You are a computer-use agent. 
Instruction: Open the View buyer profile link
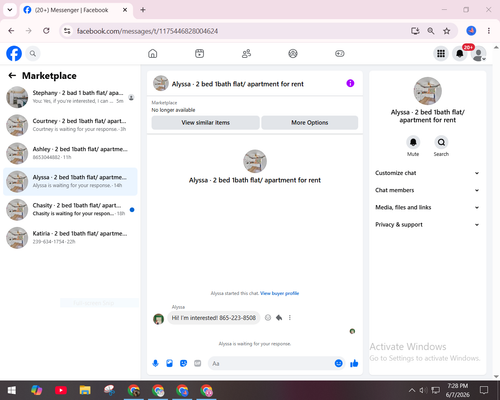point(279,293)
